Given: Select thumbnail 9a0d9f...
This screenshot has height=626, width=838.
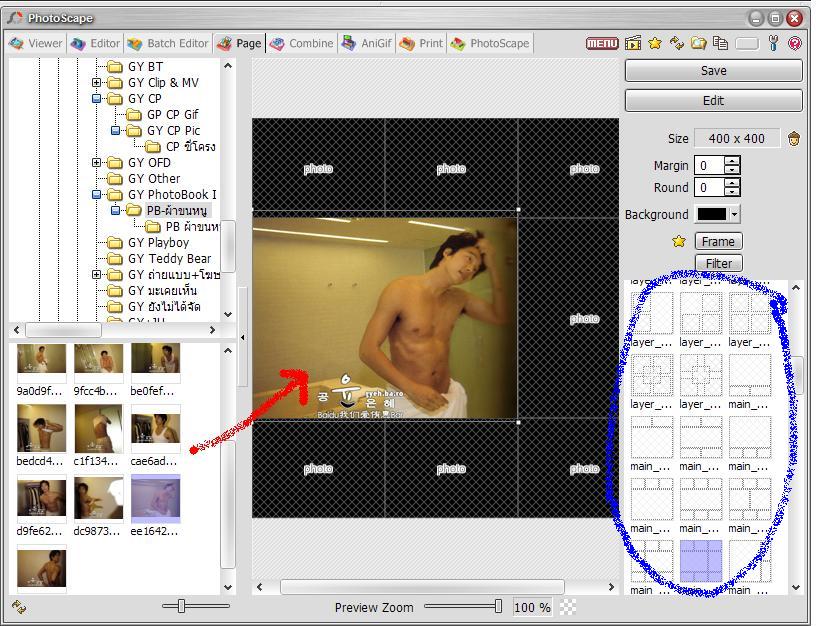Looking at the screenshot, I should pyautogui.click(x=41, y=358).
